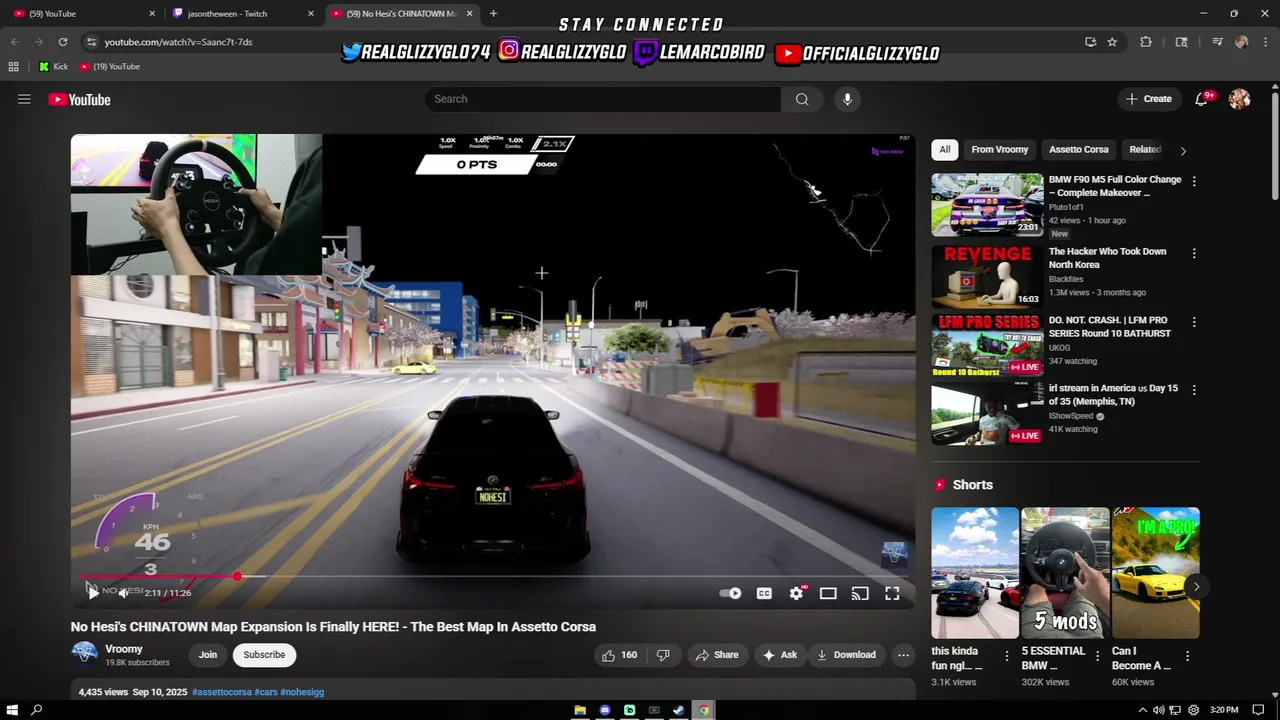Click the Share button
This screenshot has width=1280, height=720.
[x=717, y=655]
